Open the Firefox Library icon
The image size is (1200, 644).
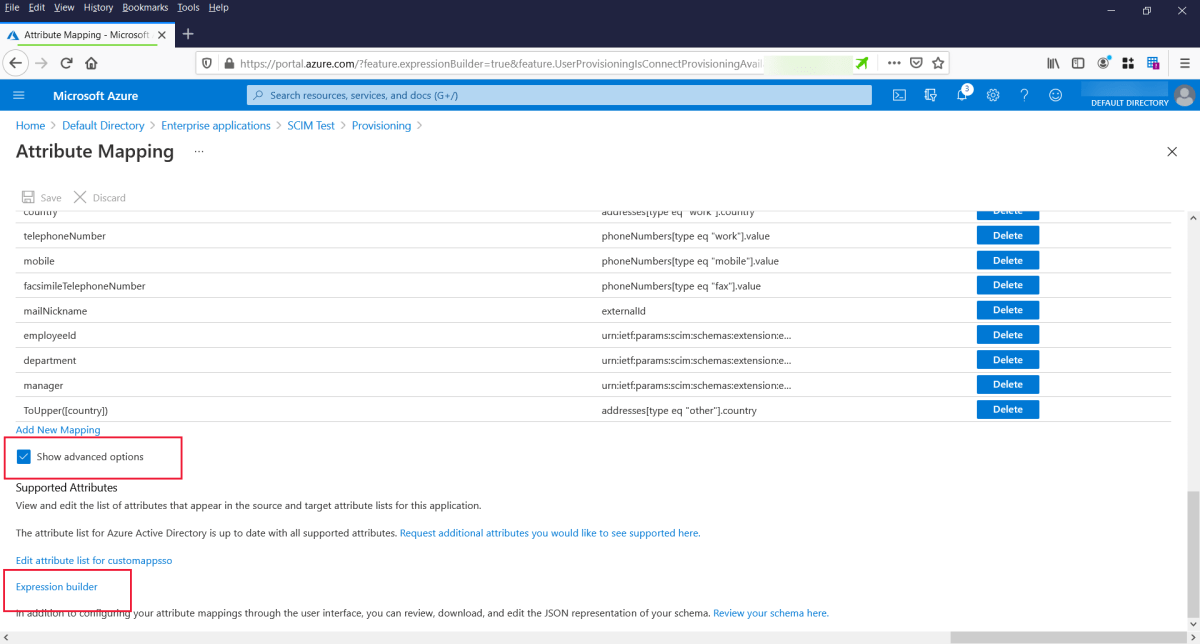(x=1052, y=62)
